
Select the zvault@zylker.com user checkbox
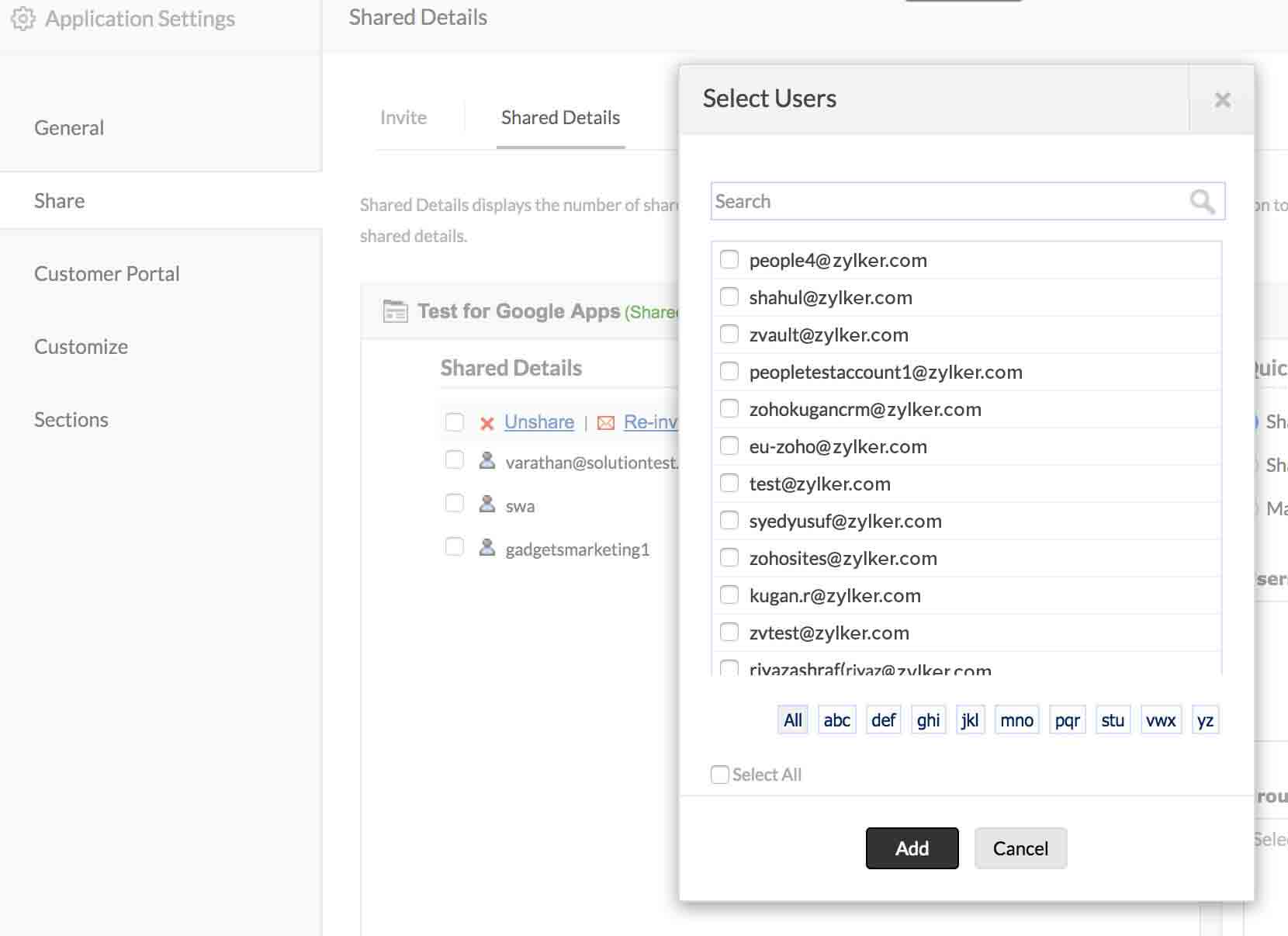729,334
